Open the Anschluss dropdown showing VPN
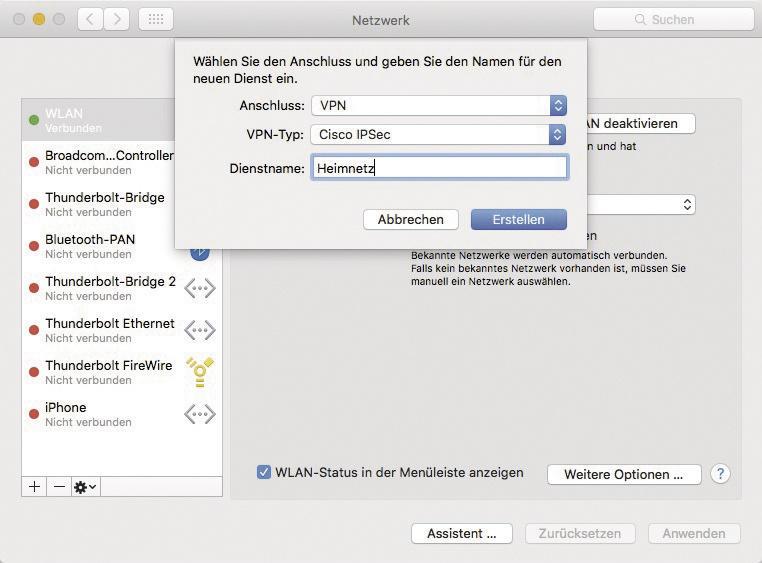 coord(439,105)
